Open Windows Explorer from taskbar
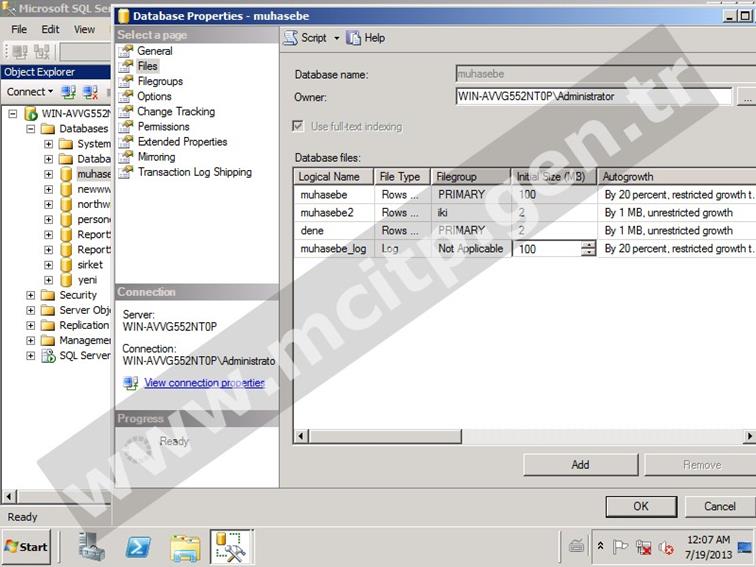The width and height of the screenshot is (756, 567). (x=185, y=548)
